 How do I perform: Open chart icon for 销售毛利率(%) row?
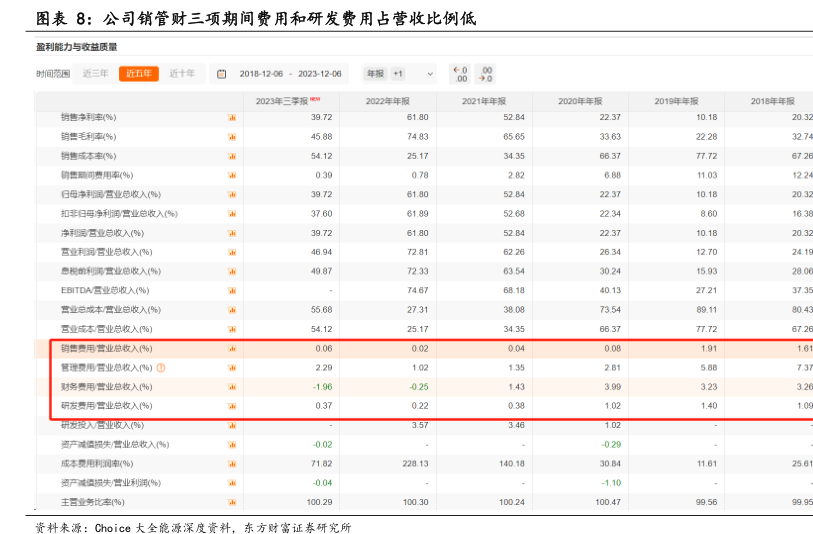point(232,137)
